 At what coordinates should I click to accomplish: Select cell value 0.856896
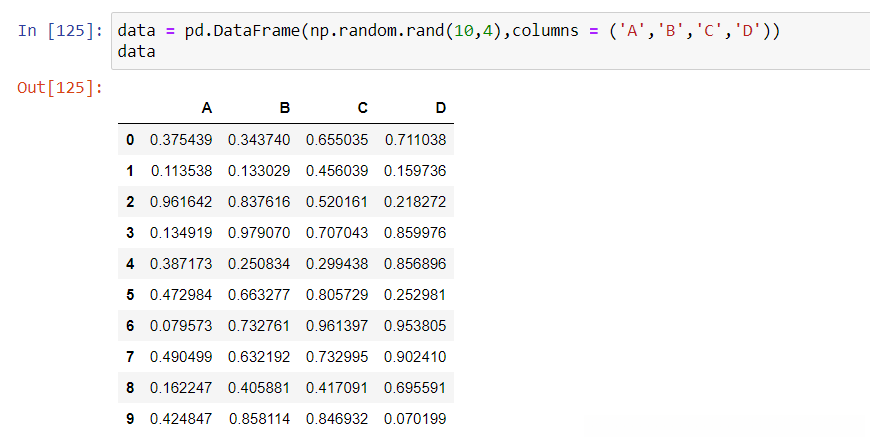415,264
